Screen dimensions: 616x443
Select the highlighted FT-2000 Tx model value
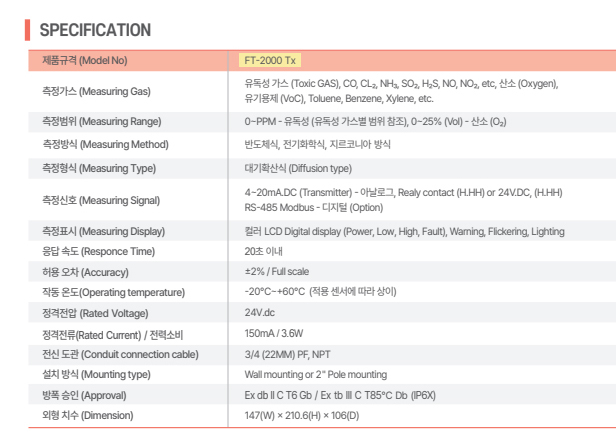point(269,62)
